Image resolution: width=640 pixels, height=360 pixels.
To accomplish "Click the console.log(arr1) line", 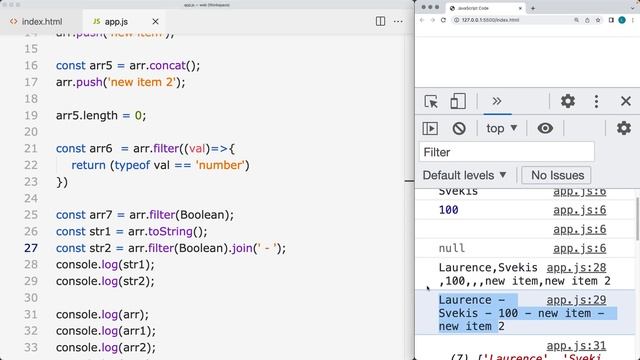I will (106, 331).
